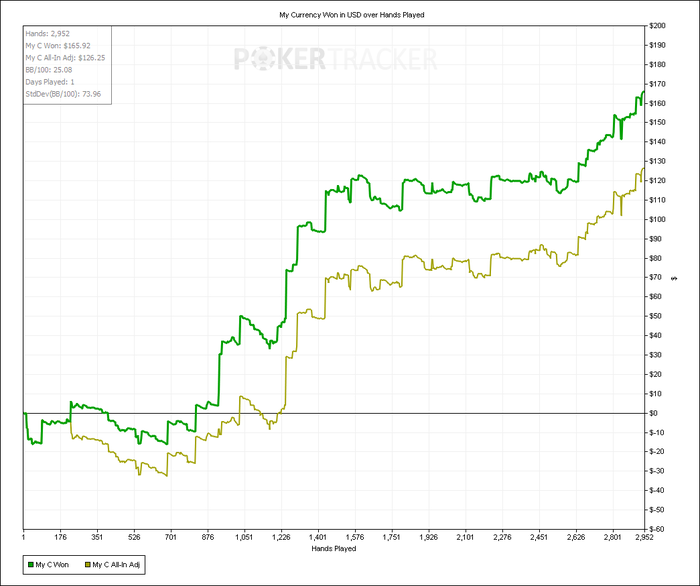
Task: Click the Hands Played x-axis title
Action: (x=333, y=548)
